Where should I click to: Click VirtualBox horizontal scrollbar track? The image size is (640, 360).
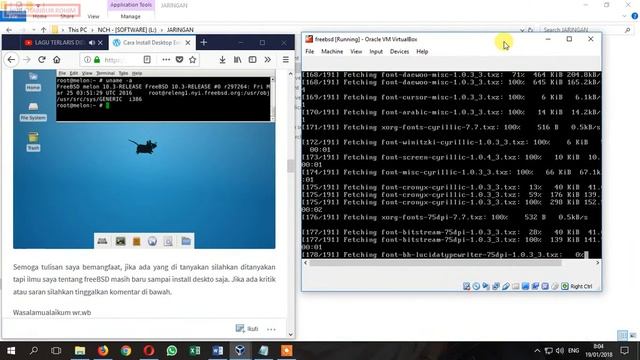451,263
